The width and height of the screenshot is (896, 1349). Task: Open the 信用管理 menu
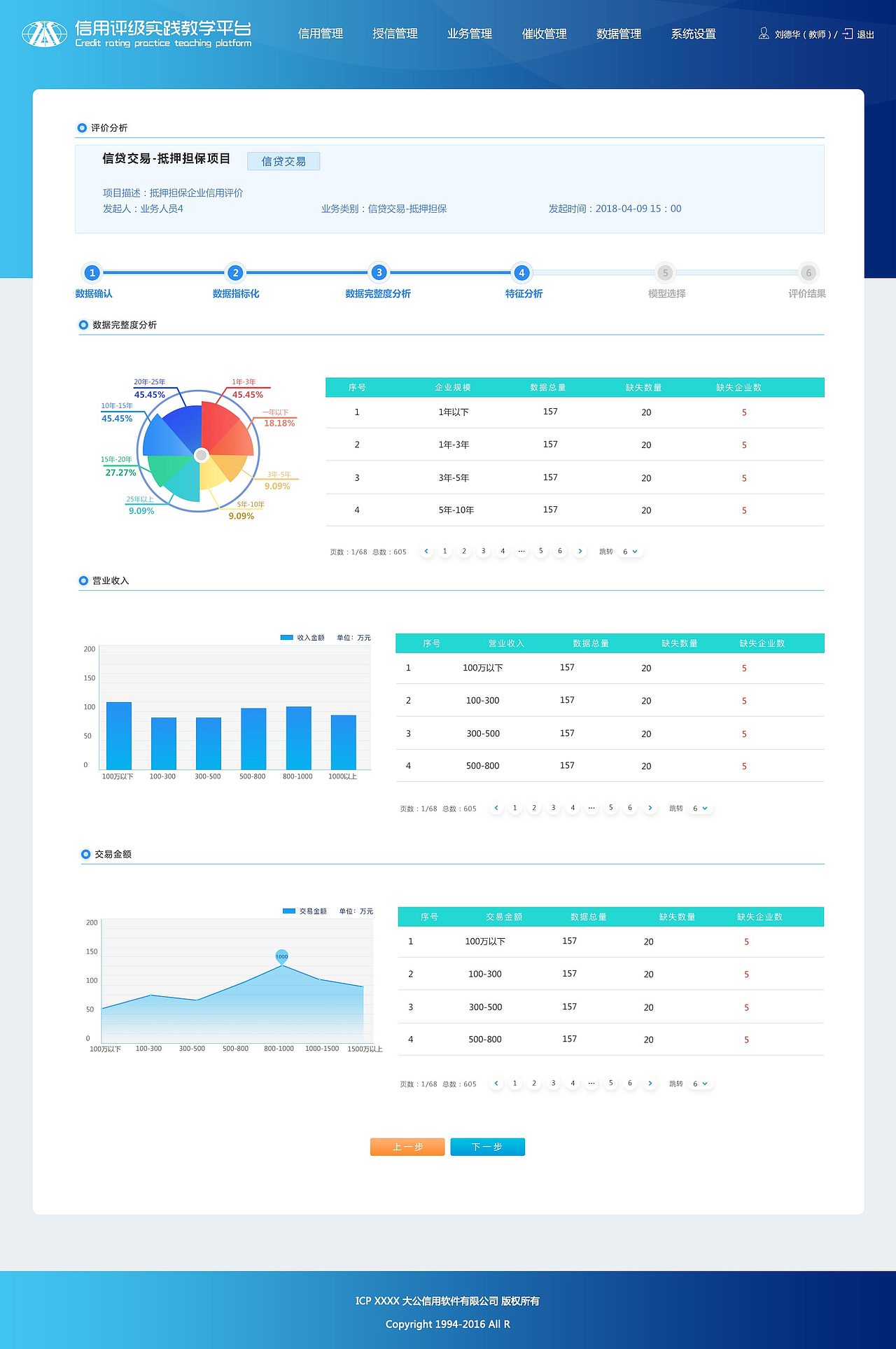point(321,34)
